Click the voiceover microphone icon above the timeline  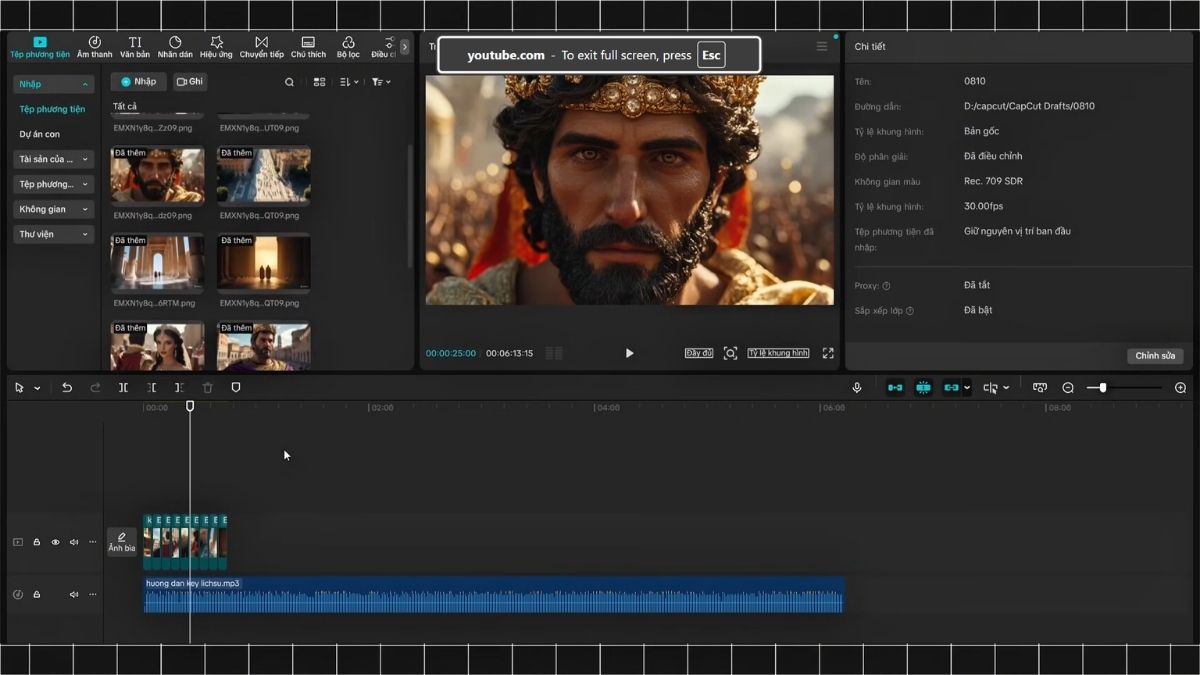click(x=857, y=387)
